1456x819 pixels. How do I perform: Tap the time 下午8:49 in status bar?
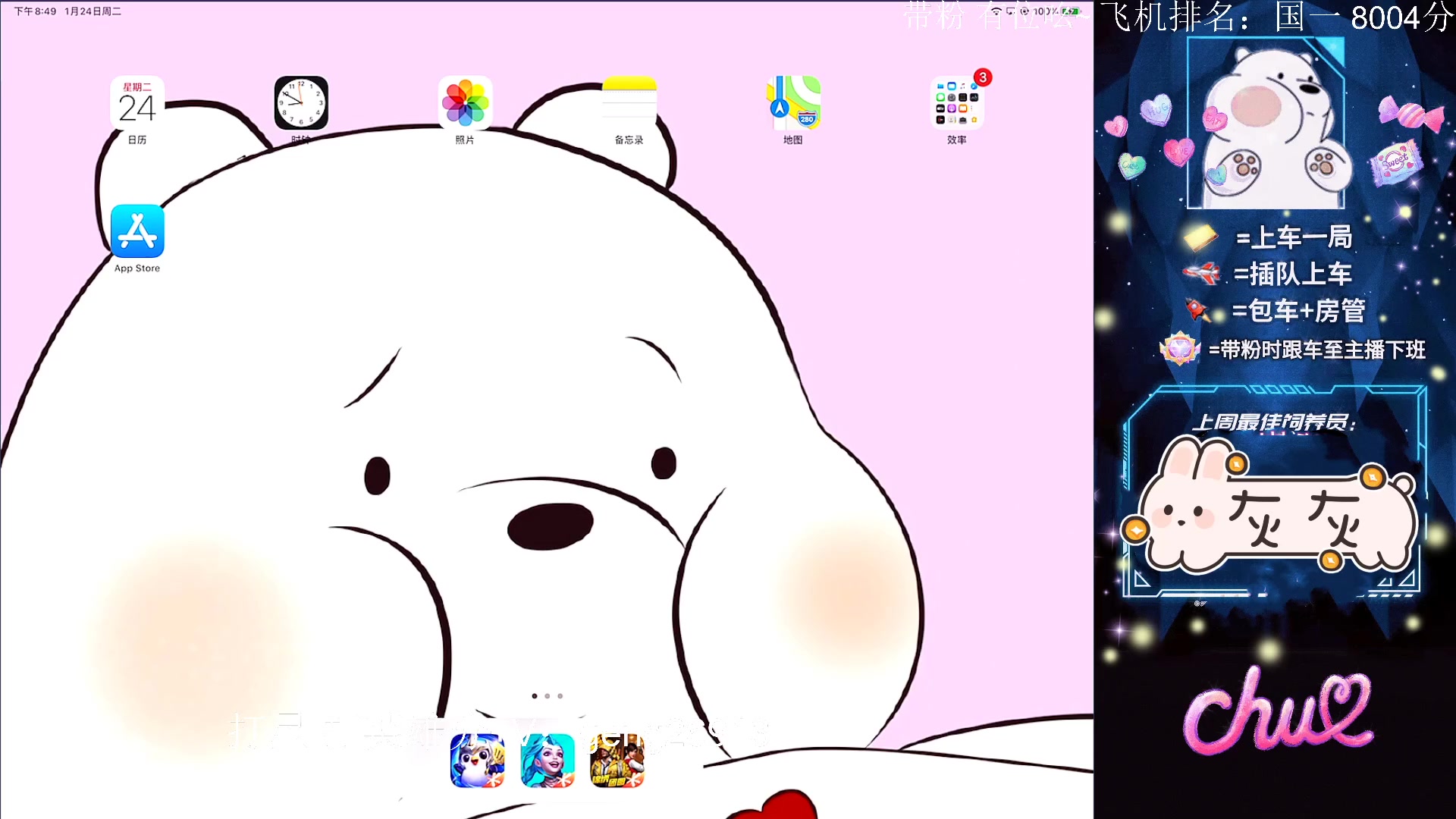(35, 11)
